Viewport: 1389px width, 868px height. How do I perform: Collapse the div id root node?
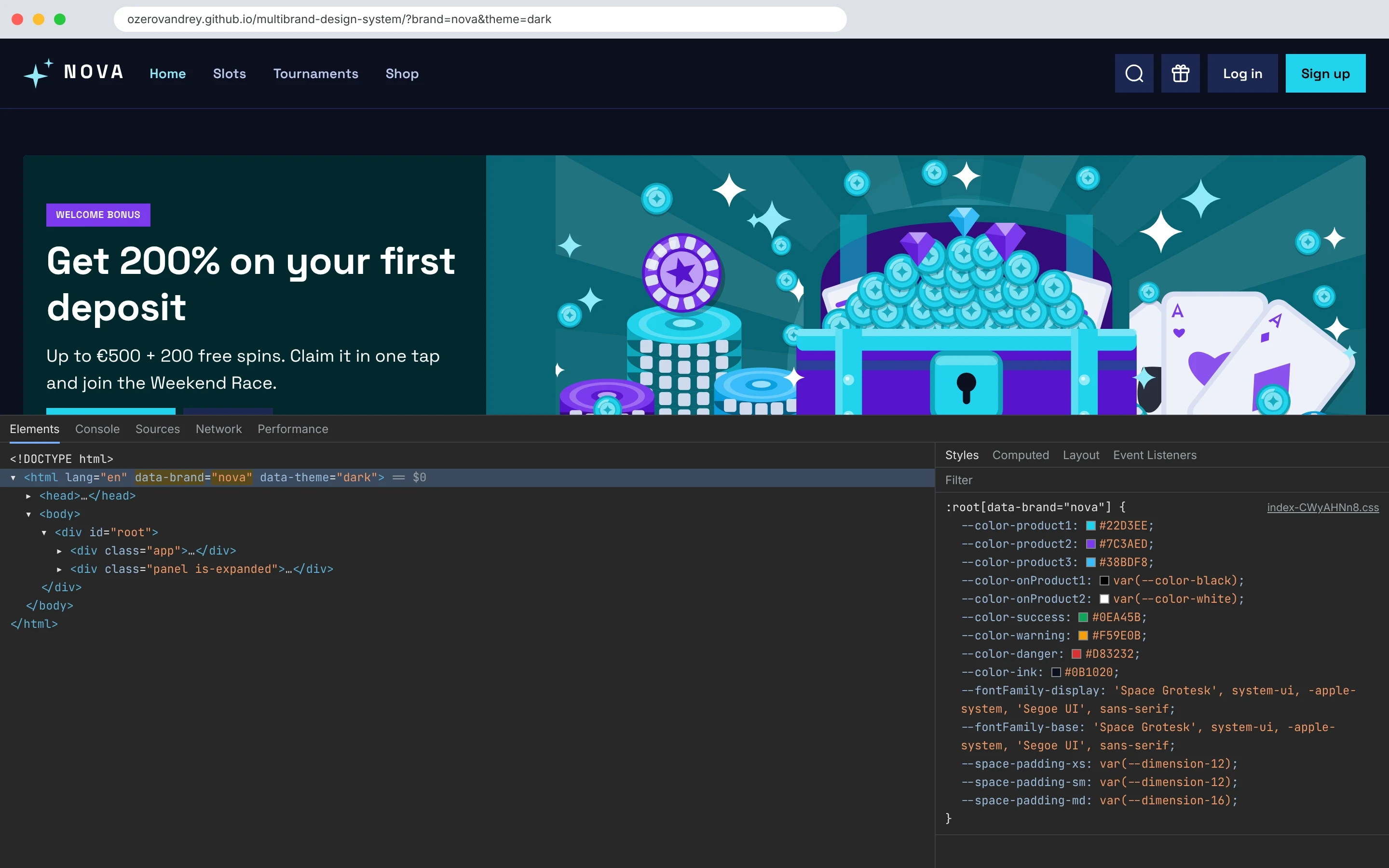click(x=44, y=533)
